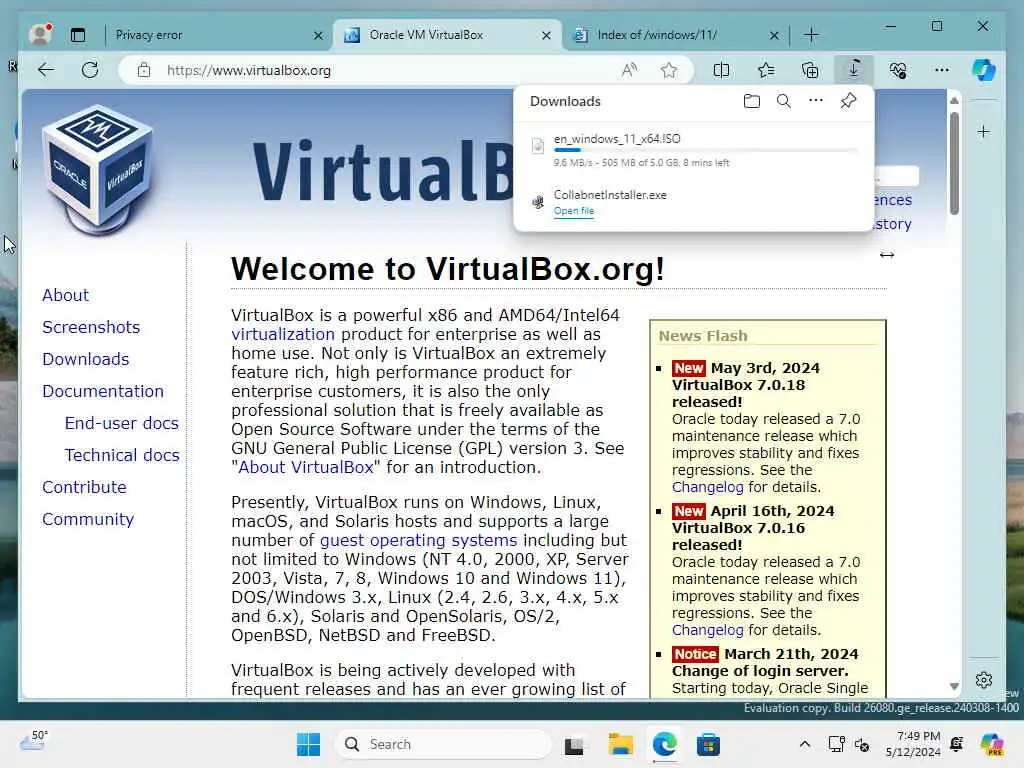Open downloads folder from Downloads panel

click(x=752, y=101)
